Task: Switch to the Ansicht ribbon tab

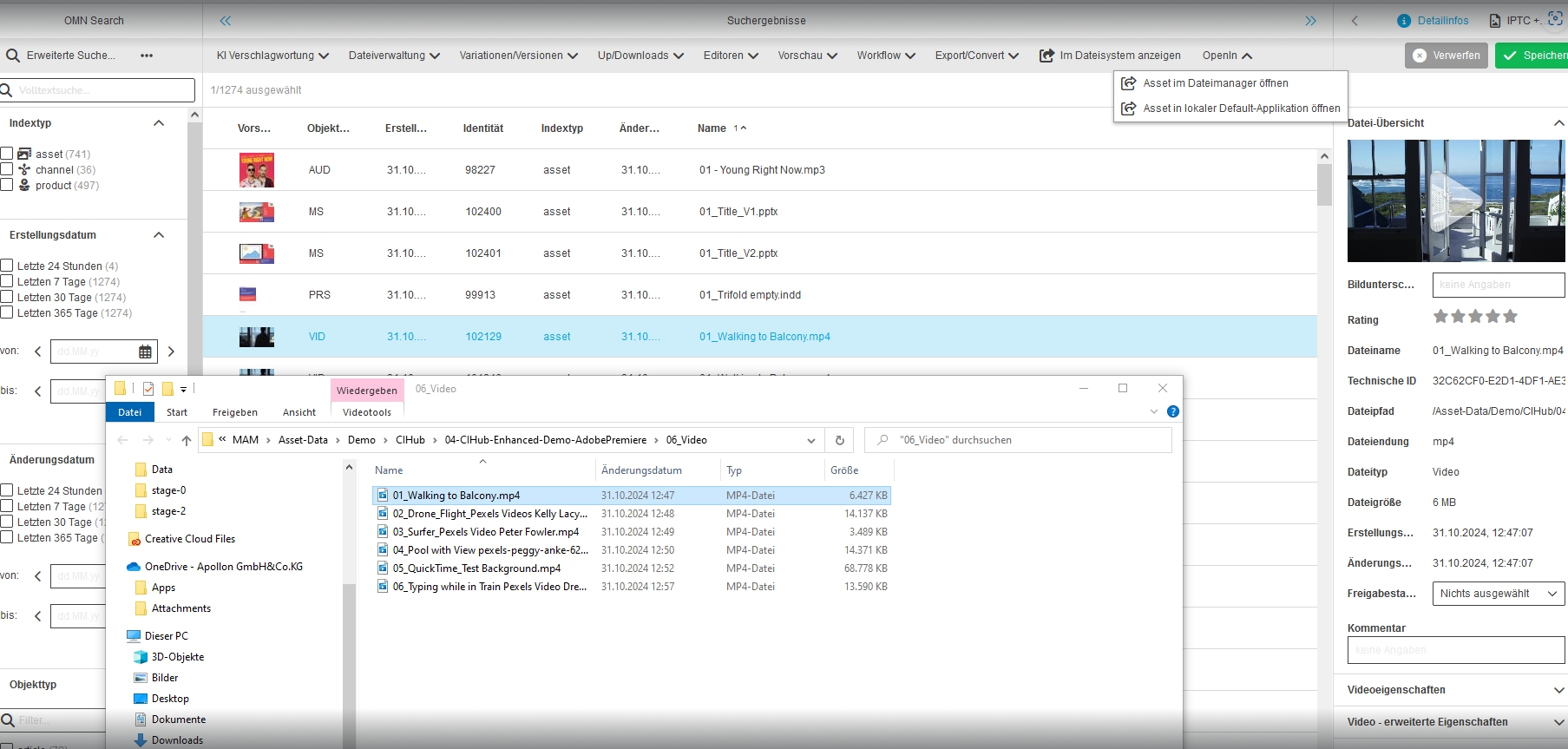Action: click(299, 412)
